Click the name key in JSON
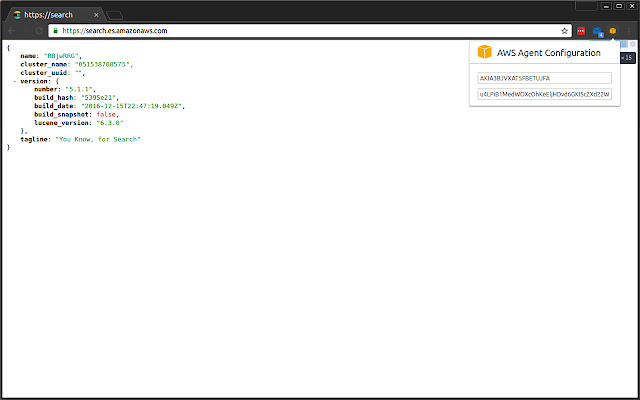The width and height of the screenshot is (640, 400). [x=29, y=56]
